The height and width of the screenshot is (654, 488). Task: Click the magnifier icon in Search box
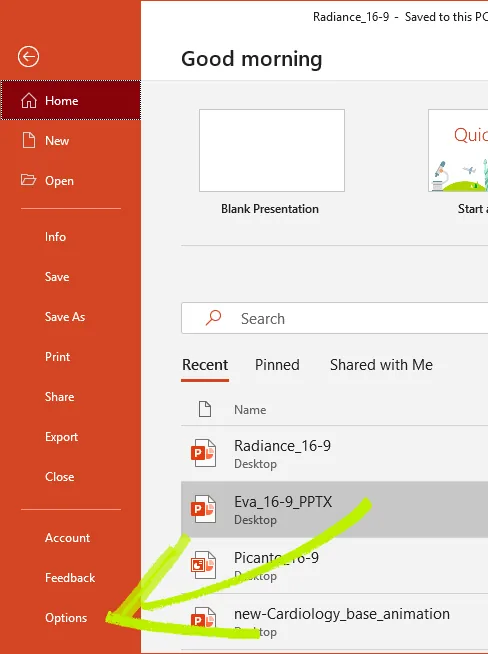click(214, 318)
